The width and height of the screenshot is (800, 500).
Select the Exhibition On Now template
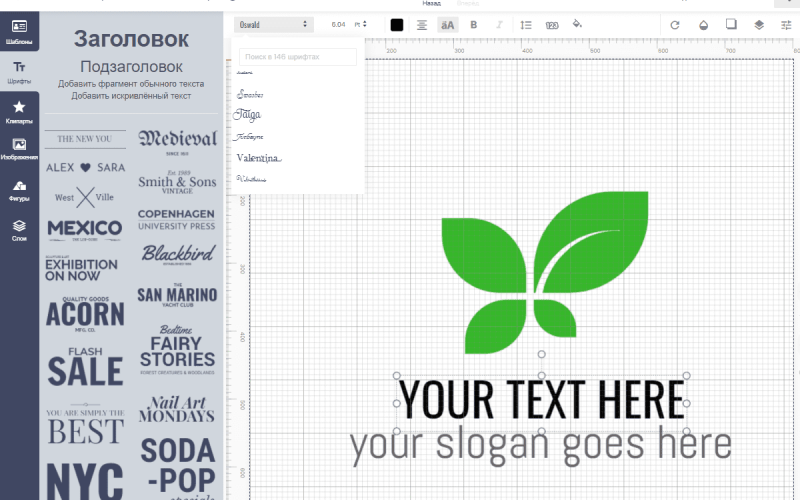click(81, 268)
